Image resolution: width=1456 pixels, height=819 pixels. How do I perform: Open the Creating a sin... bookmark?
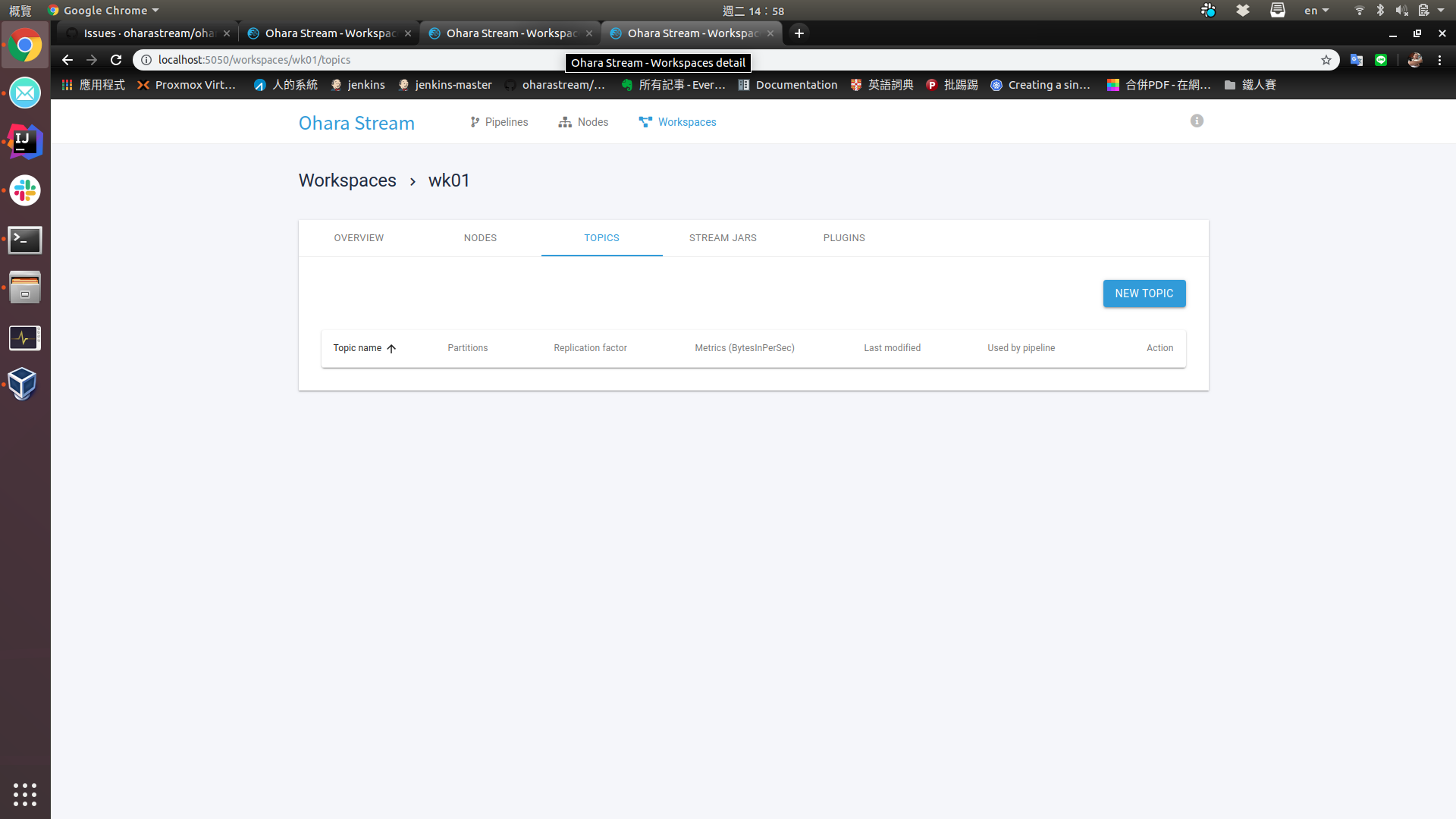point(1040,85)
